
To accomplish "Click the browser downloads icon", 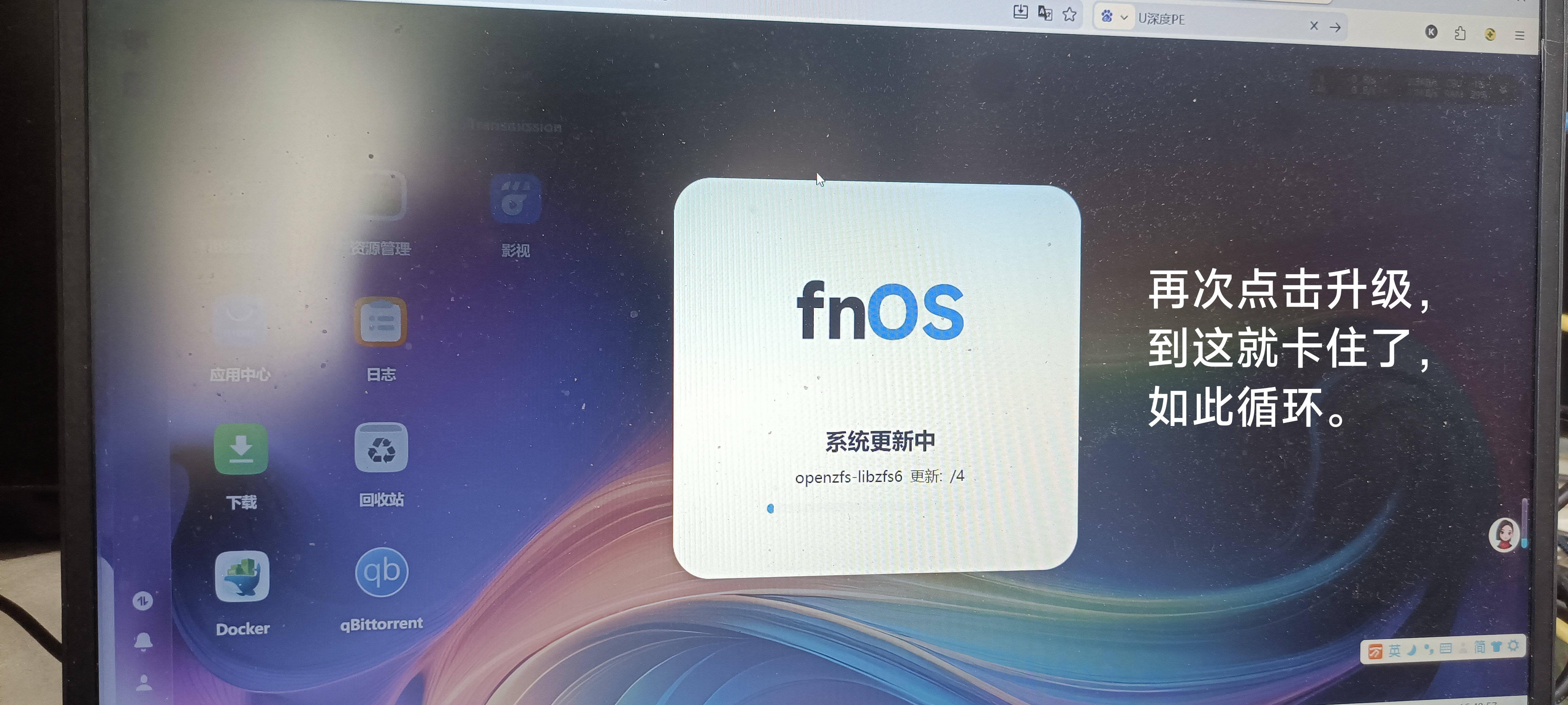I will 1021,12.
